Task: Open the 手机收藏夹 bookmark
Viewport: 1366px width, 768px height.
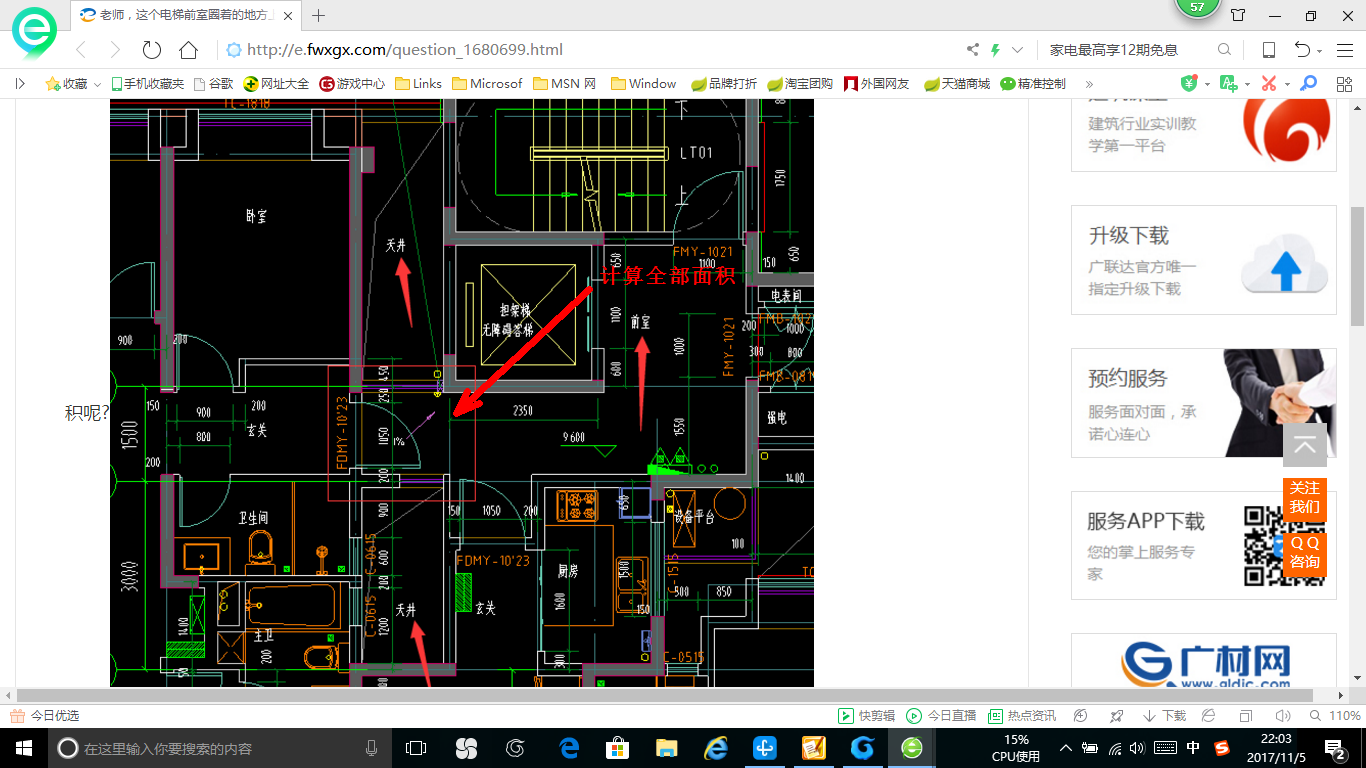Action: tap(148, 84)
